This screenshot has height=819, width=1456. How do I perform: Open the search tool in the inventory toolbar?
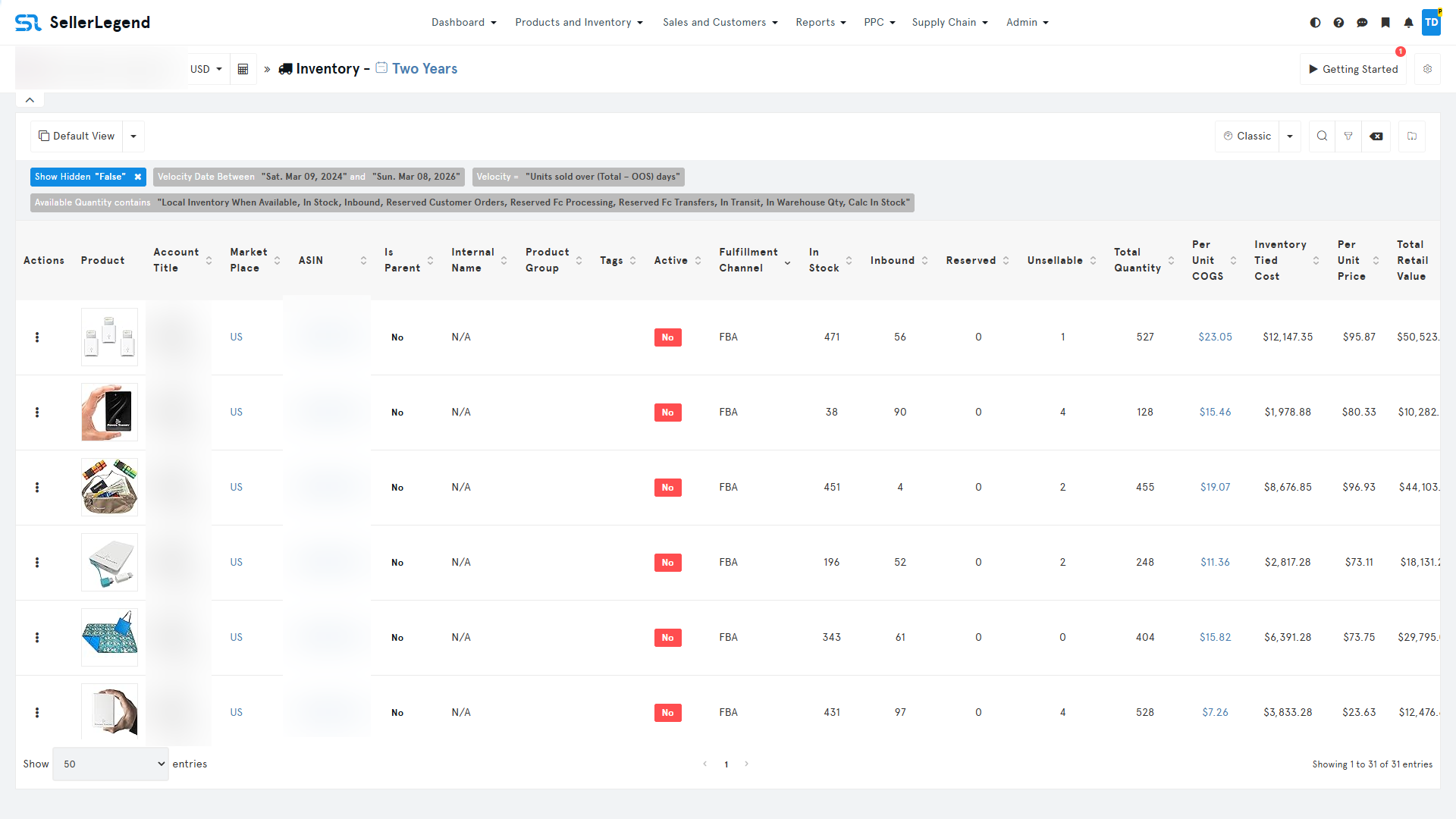click(1322, 136)
